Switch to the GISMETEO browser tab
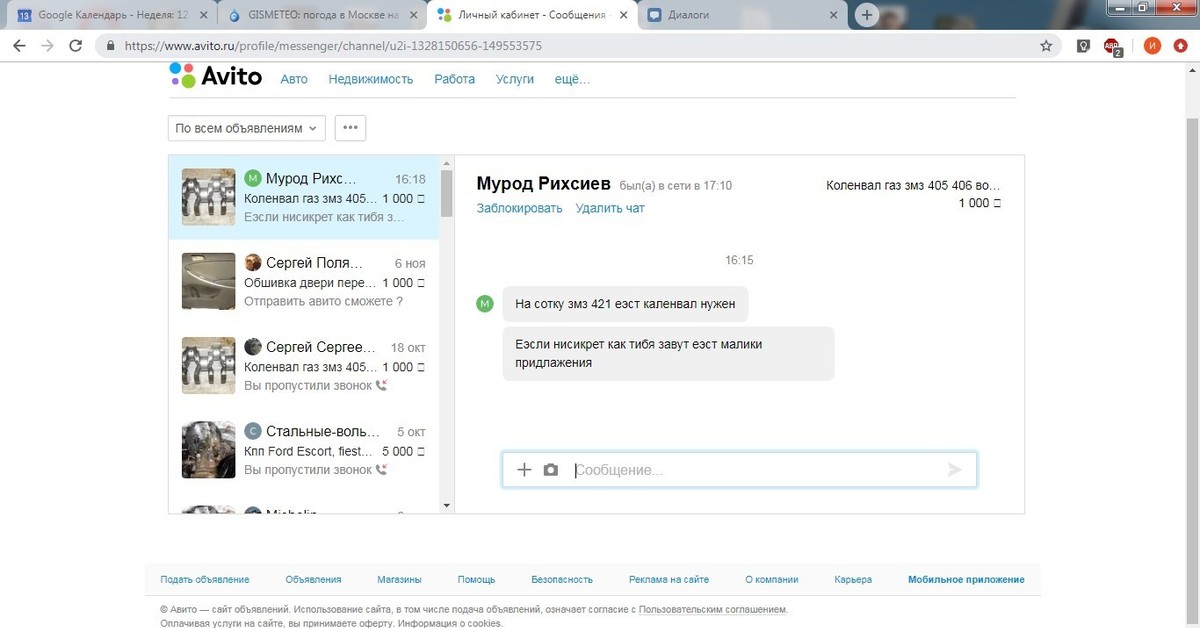 click(x=322, y=15)
